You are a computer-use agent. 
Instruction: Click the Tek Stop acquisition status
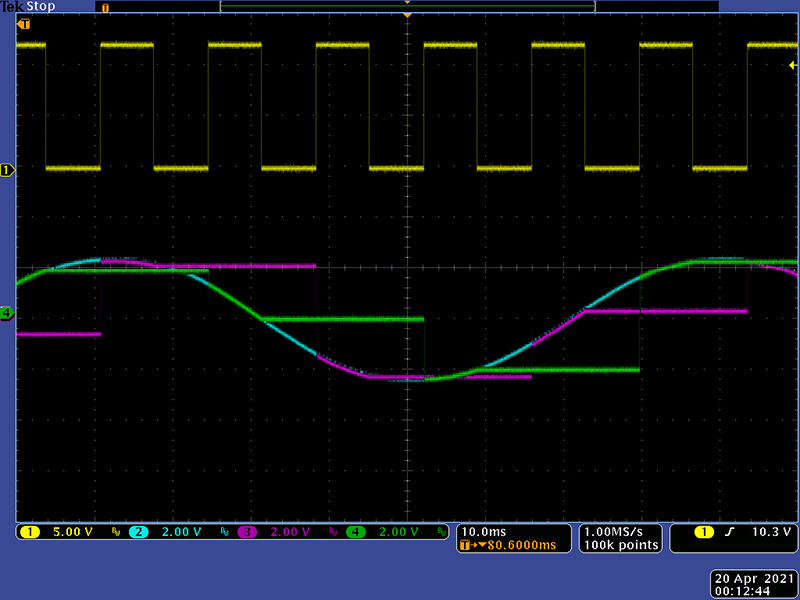pos(28,6)
